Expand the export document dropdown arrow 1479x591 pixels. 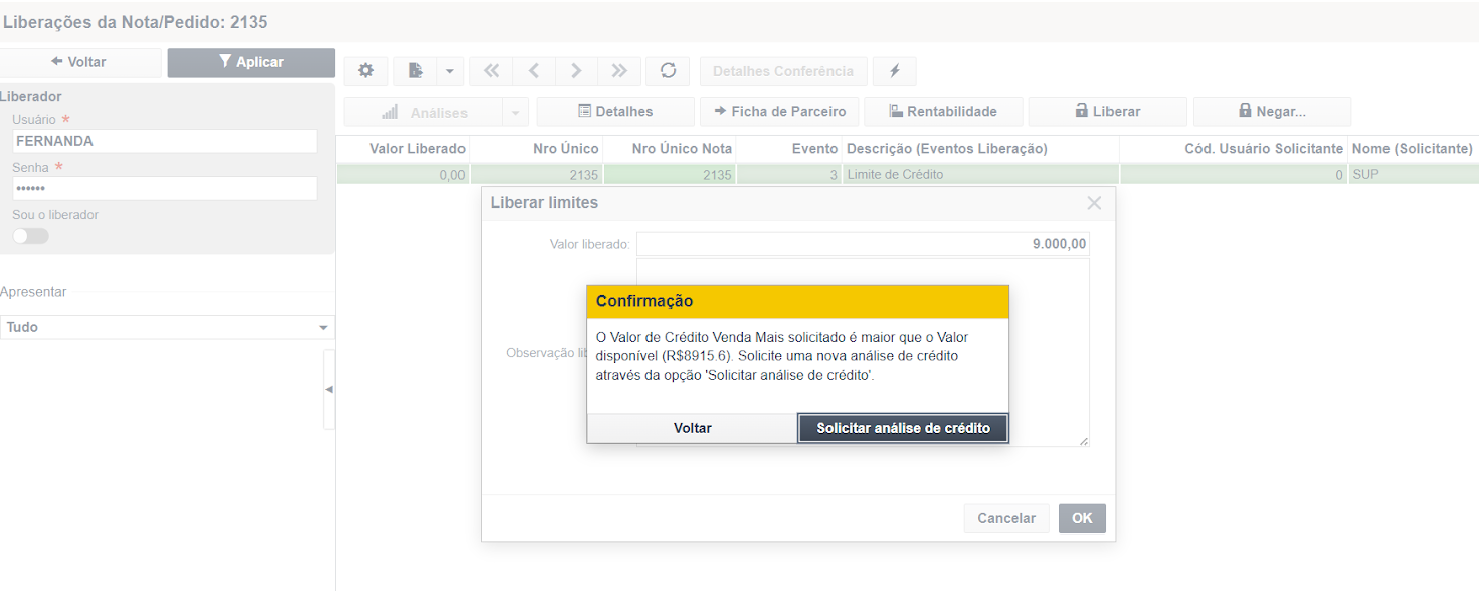click(x=450, y=71)
